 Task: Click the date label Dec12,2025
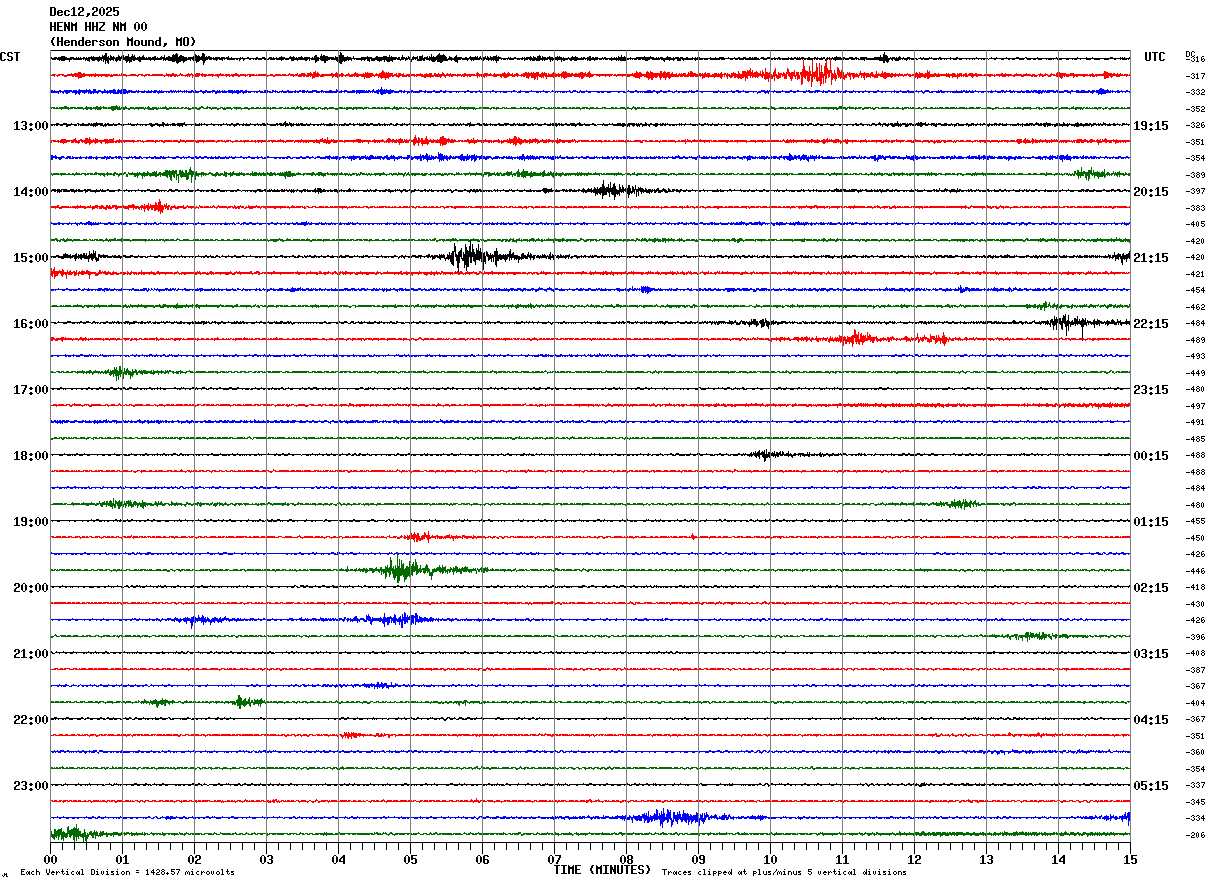(x=84, y=12)
